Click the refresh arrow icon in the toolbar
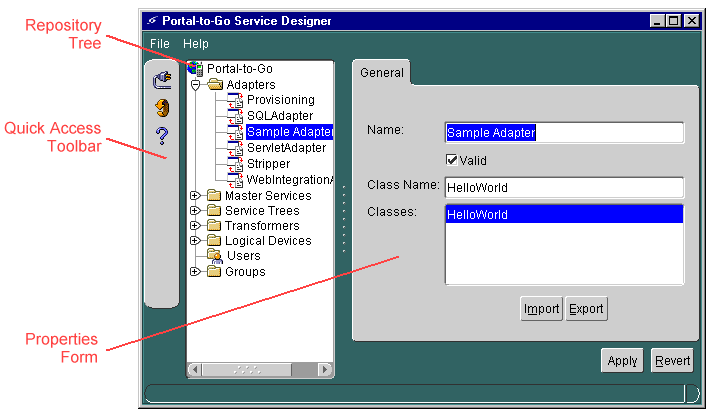Screen dimensions: 708x410 coord(162,107)
